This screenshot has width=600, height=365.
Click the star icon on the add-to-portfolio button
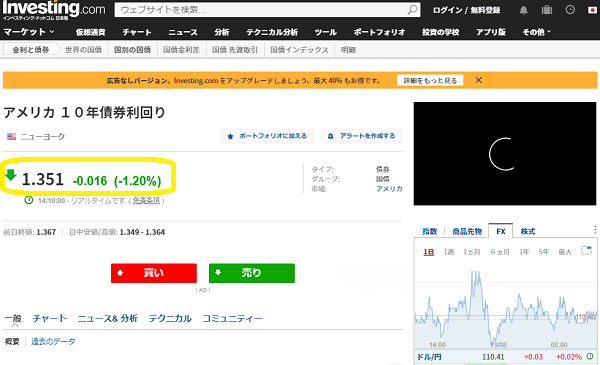pos(230,136)
